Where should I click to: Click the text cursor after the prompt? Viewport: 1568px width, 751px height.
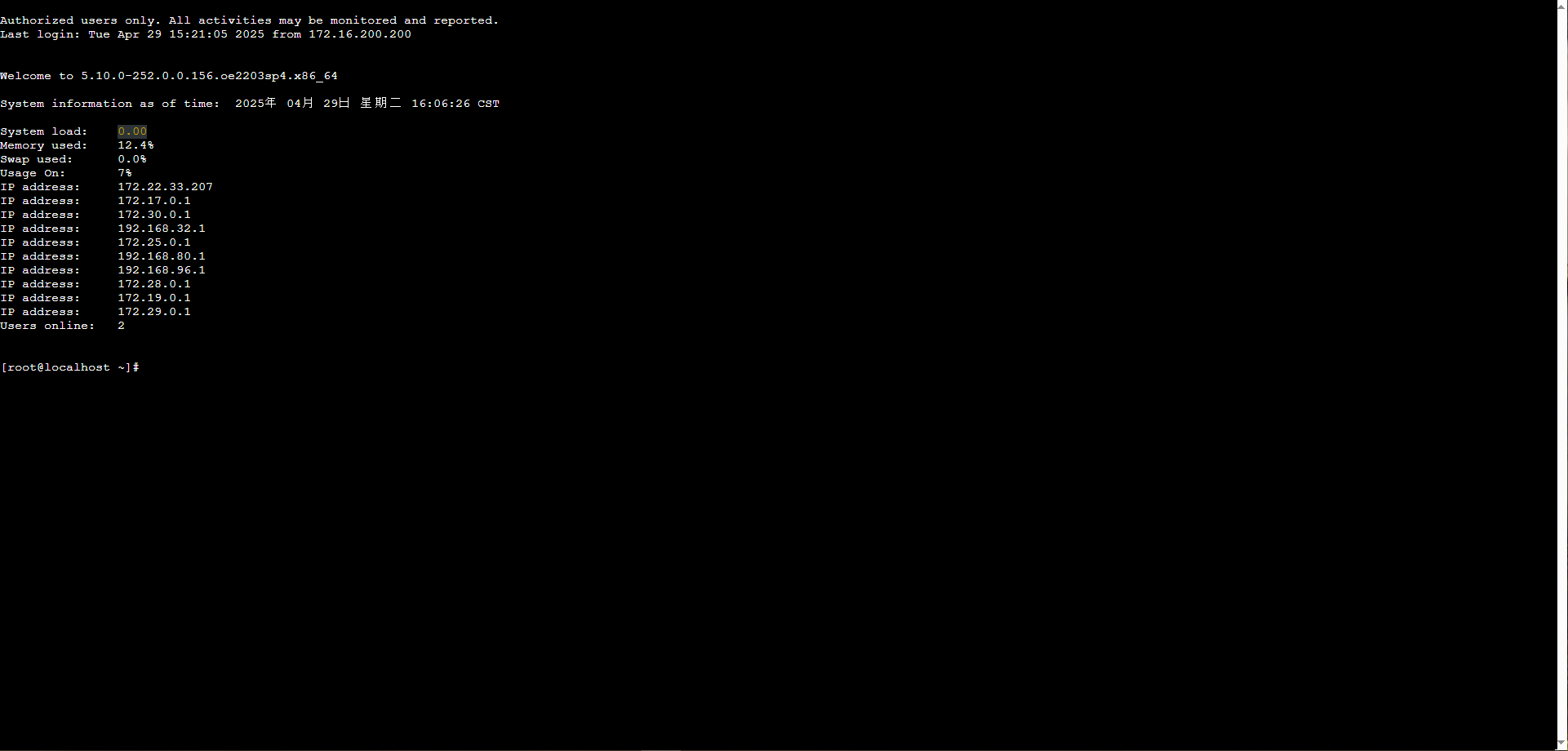(136, 367)
